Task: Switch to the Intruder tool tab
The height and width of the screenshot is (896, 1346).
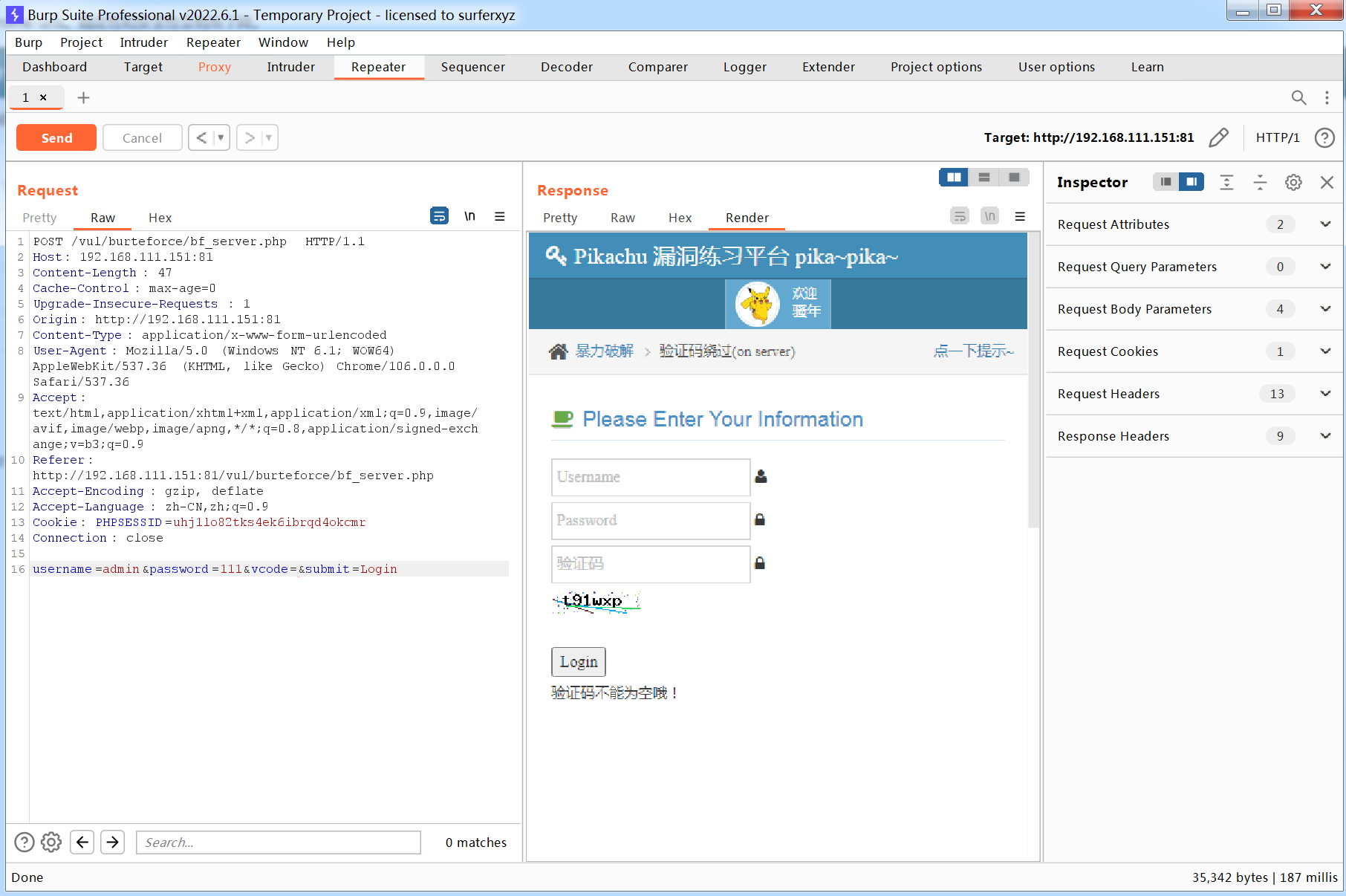Action: (x=290, y=67)
